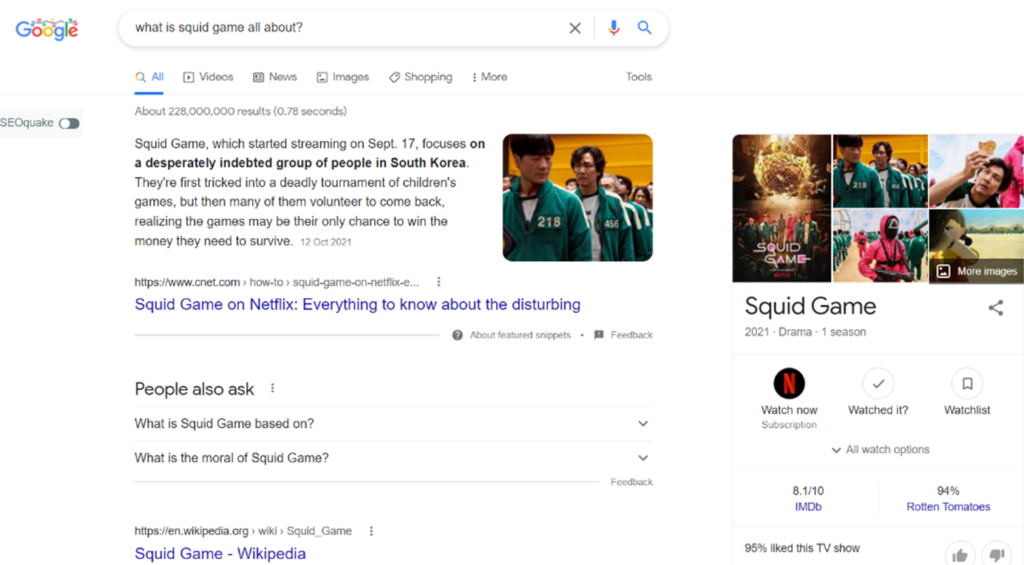The width and height of the screenshot is (1024, 565).
Task: Mark Squid Game as watched with the checkmark
Action: (x=878, y=383)
